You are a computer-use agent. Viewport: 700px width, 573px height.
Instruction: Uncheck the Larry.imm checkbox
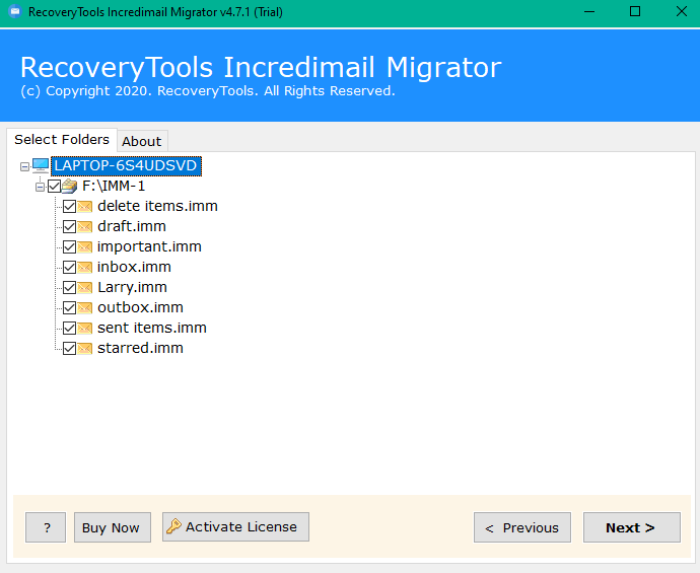69,287
